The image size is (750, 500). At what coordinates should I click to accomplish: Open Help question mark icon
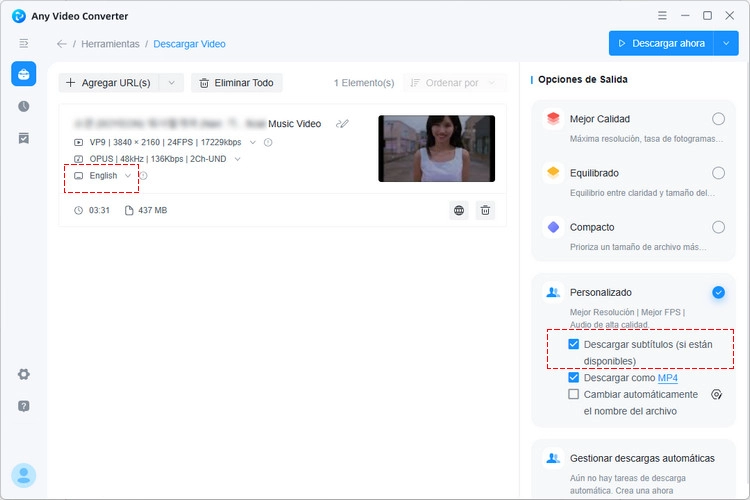(23, 406)
